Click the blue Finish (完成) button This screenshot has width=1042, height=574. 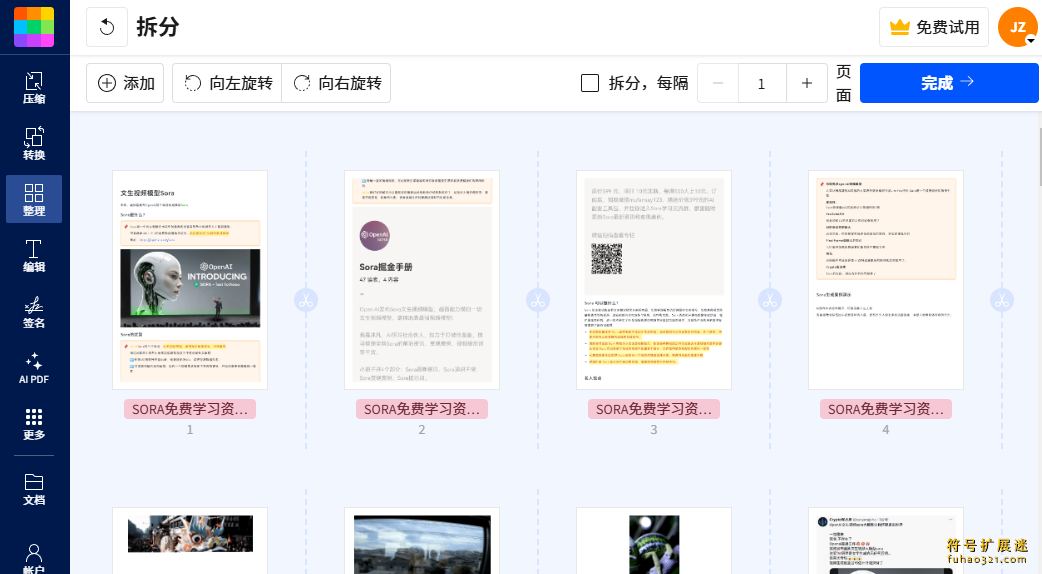pos(949,83)
